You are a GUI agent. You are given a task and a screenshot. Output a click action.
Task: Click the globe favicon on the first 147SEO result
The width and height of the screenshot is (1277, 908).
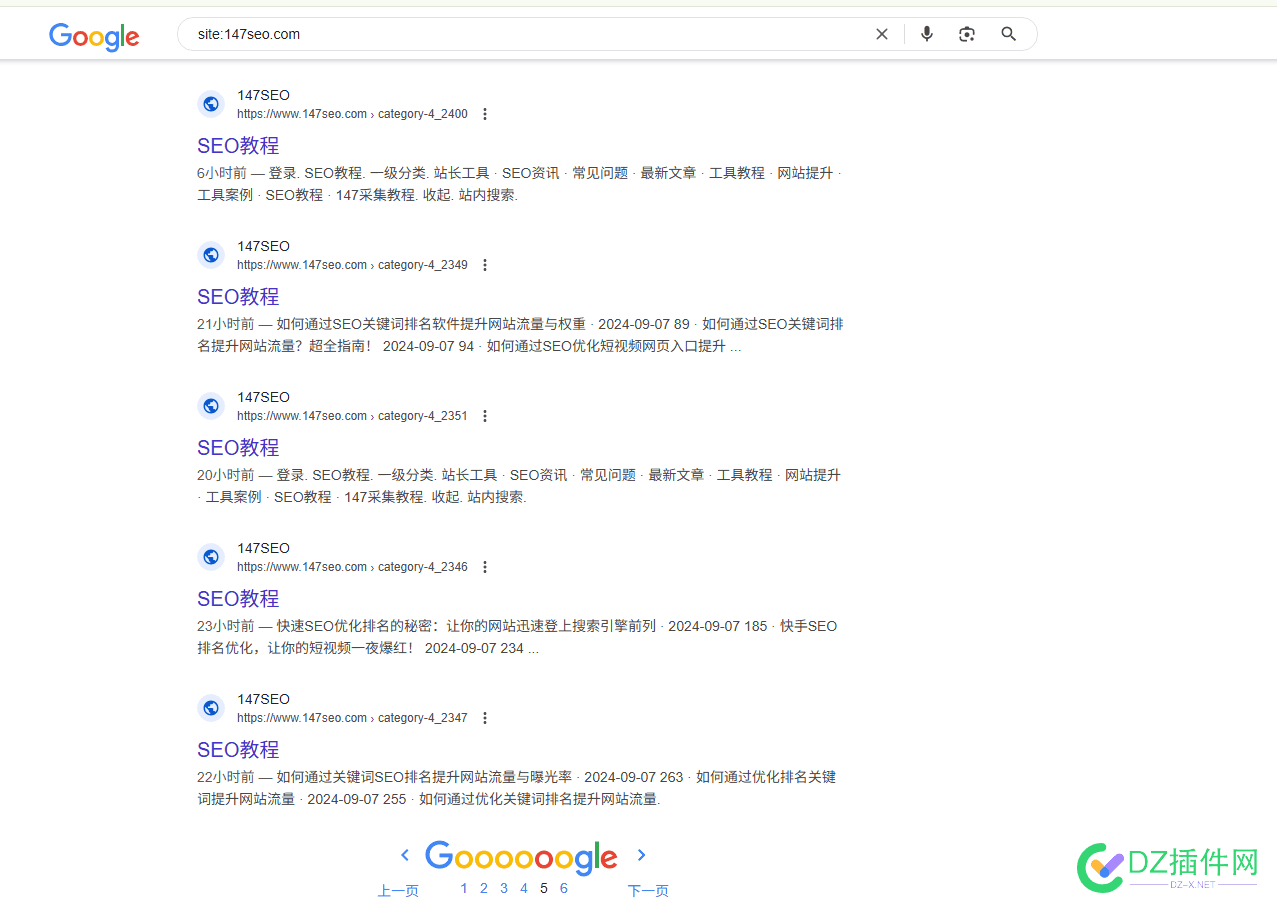click(x=210, y=103)
